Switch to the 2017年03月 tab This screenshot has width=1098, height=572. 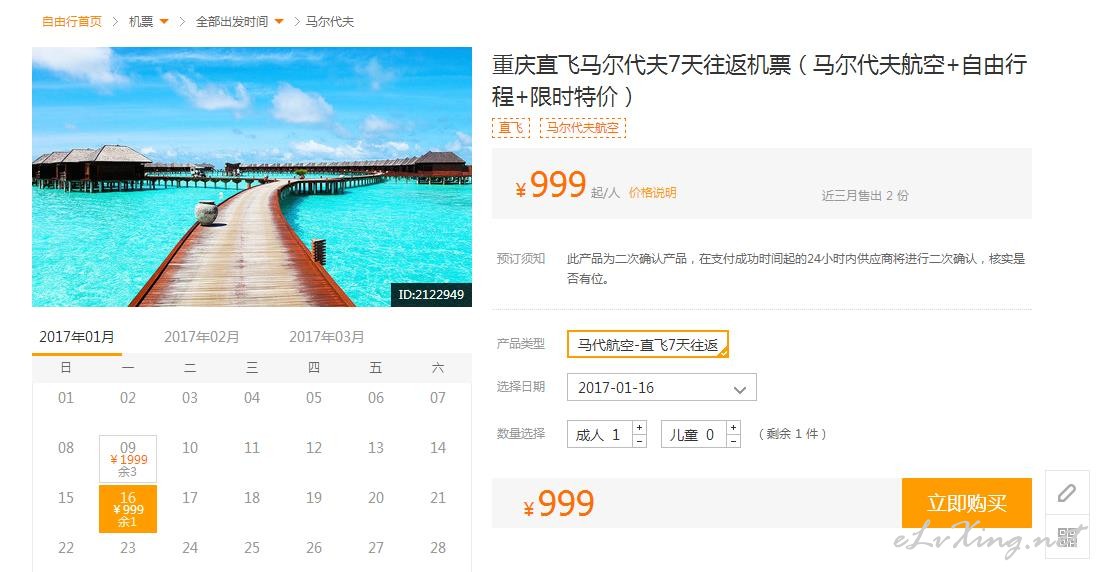pos(327,337)
